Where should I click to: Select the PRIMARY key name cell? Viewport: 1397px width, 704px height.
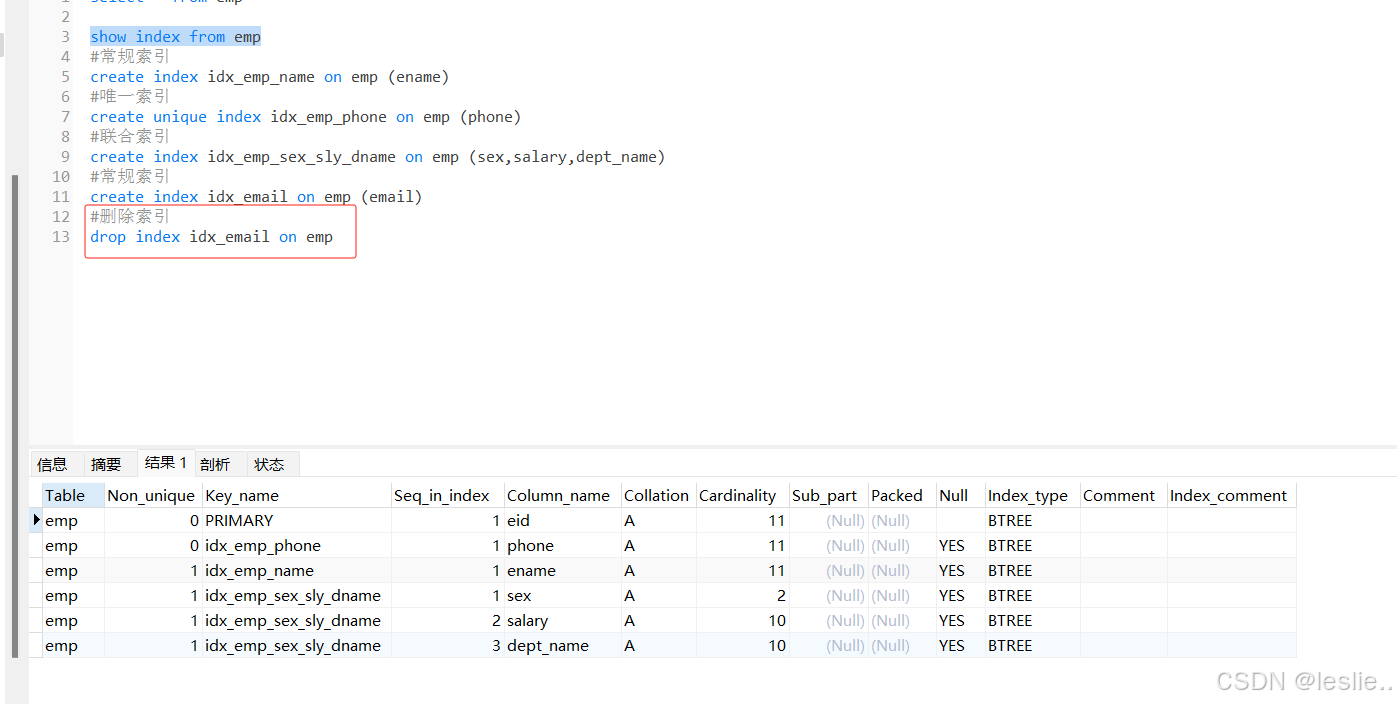click(297, 520)
